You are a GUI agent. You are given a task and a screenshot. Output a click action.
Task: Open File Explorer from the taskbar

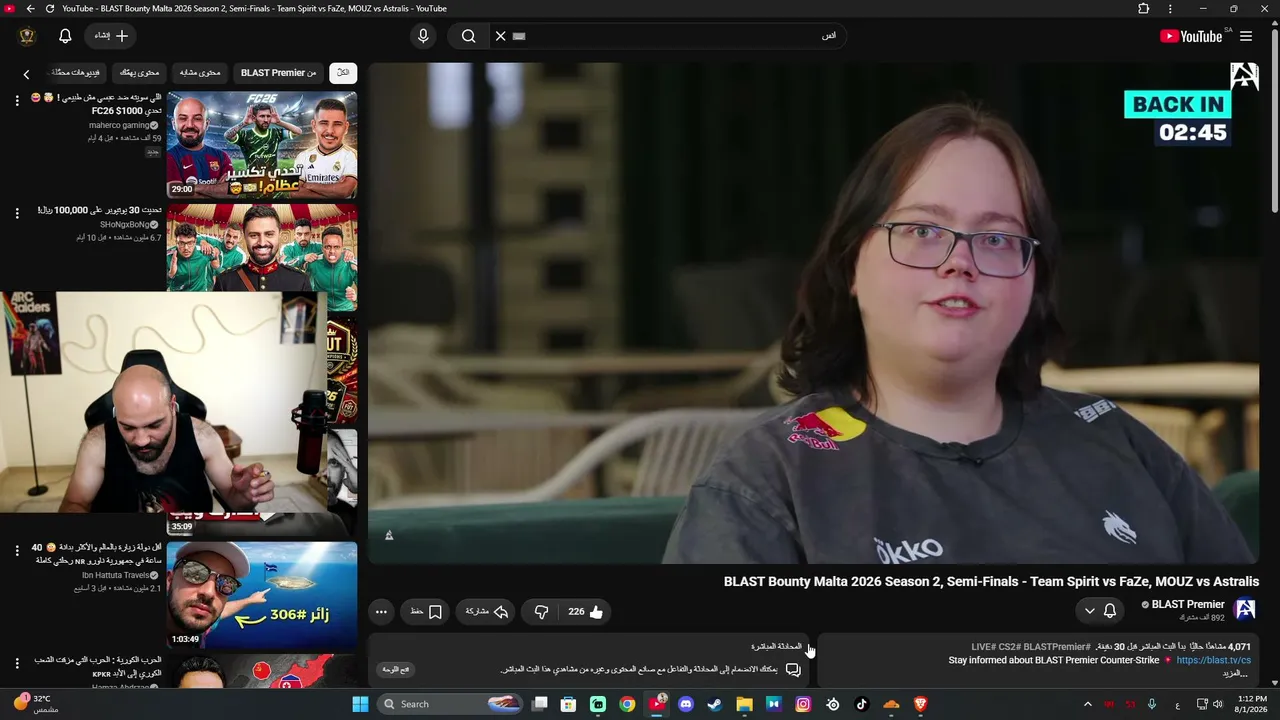pos(744,704)
